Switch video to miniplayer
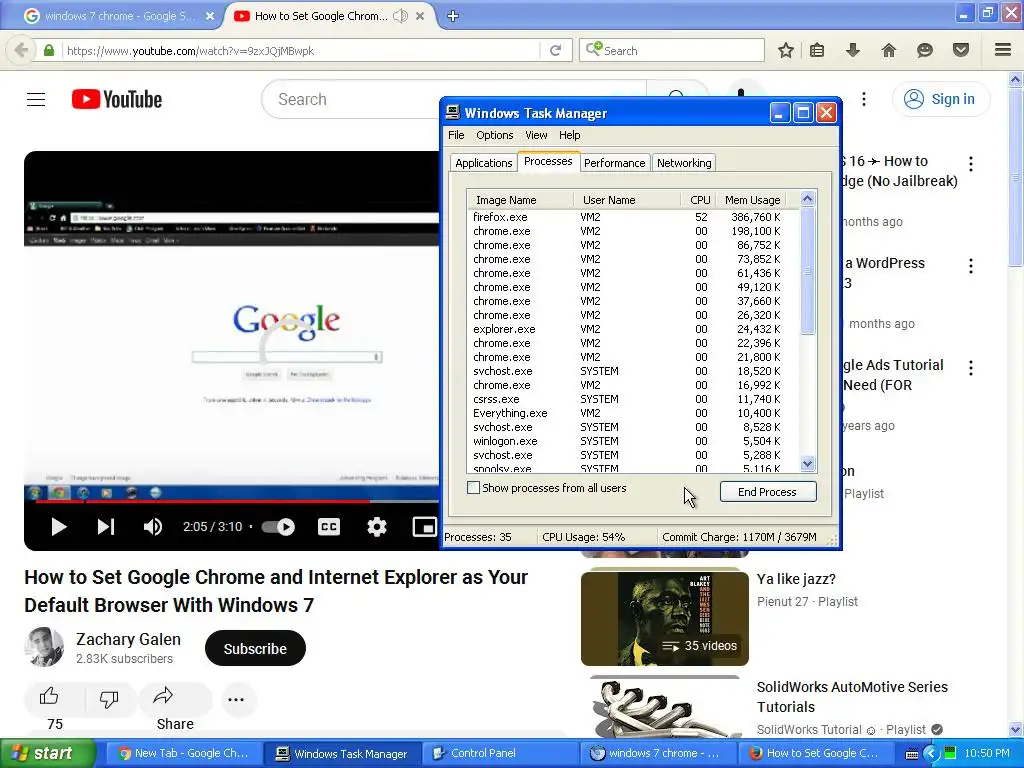 [x=424, y=526]
